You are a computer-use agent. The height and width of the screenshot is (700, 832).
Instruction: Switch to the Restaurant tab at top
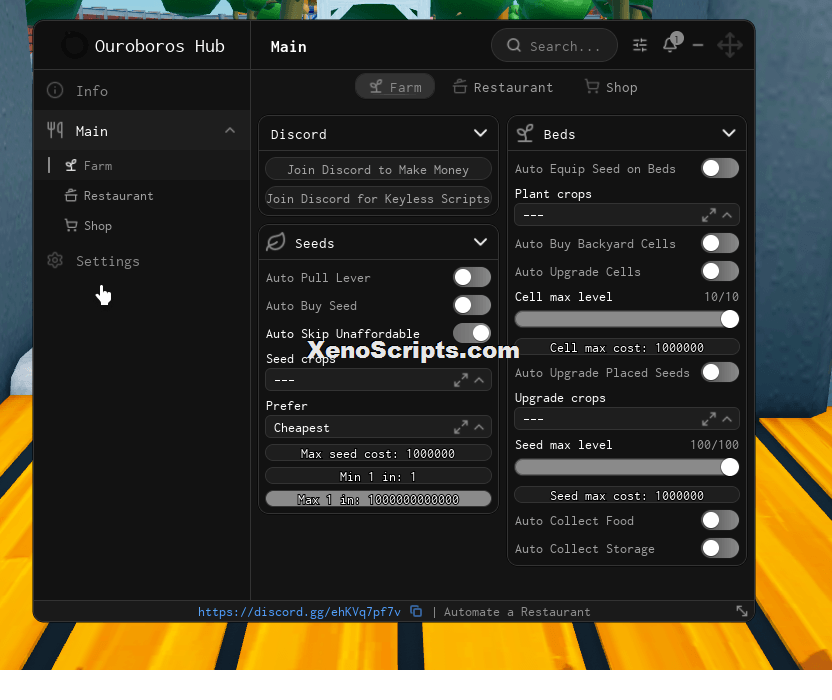pyautogui.click(x=502, y=87)
